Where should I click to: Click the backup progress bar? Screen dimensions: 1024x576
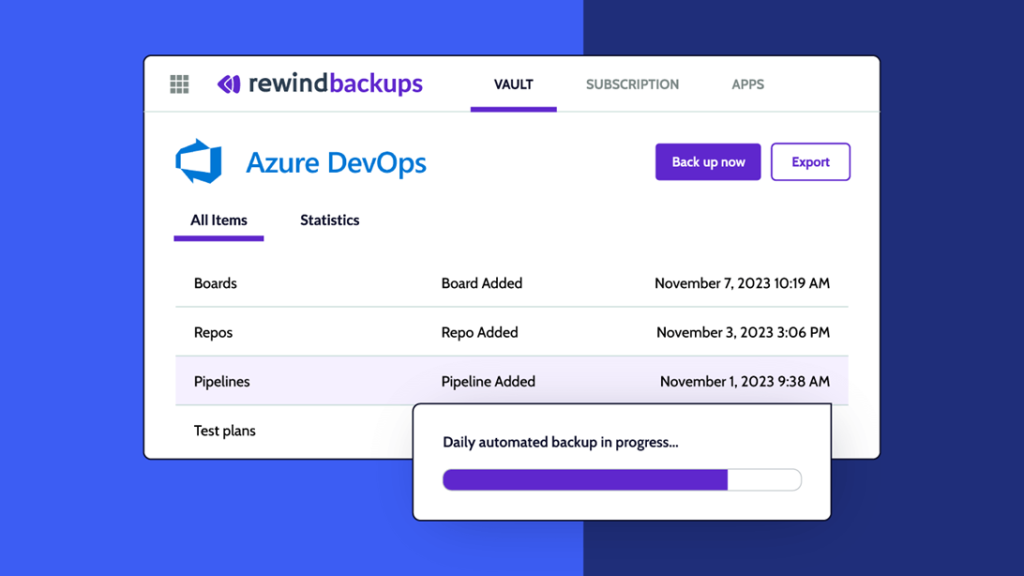(x=622, y=480)
